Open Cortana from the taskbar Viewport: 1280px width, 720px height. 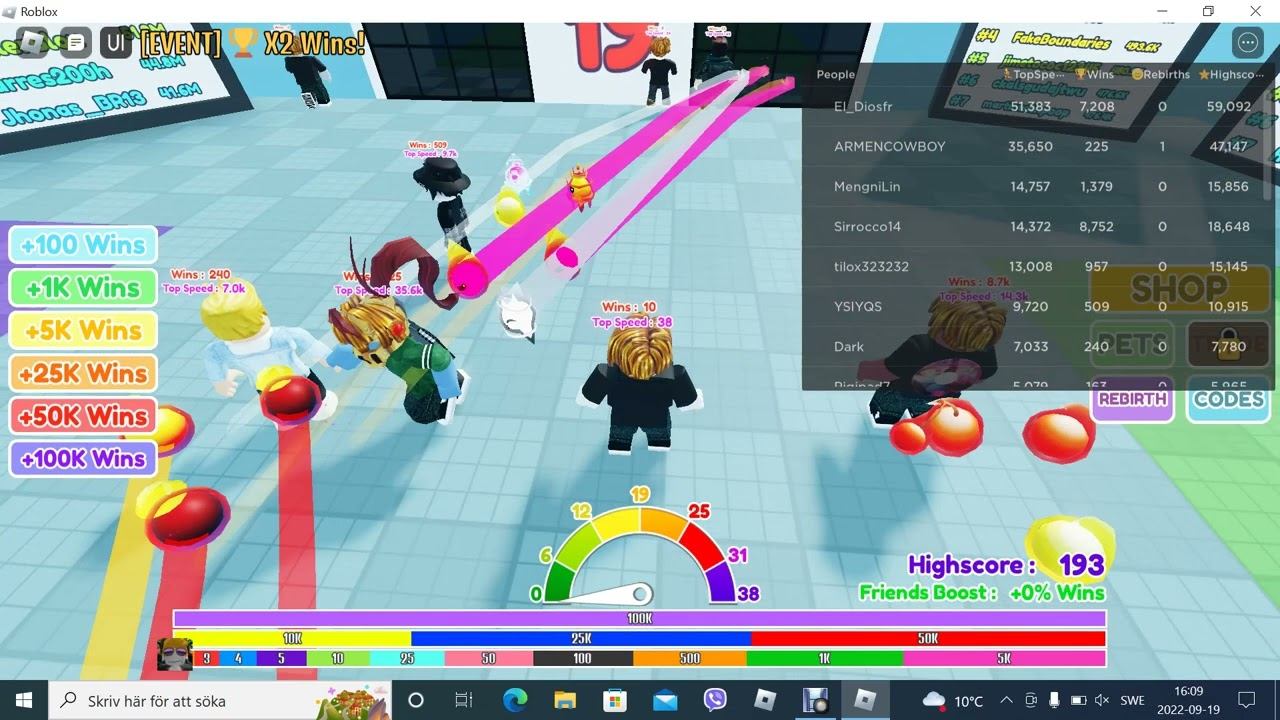[x=416, y=700]
